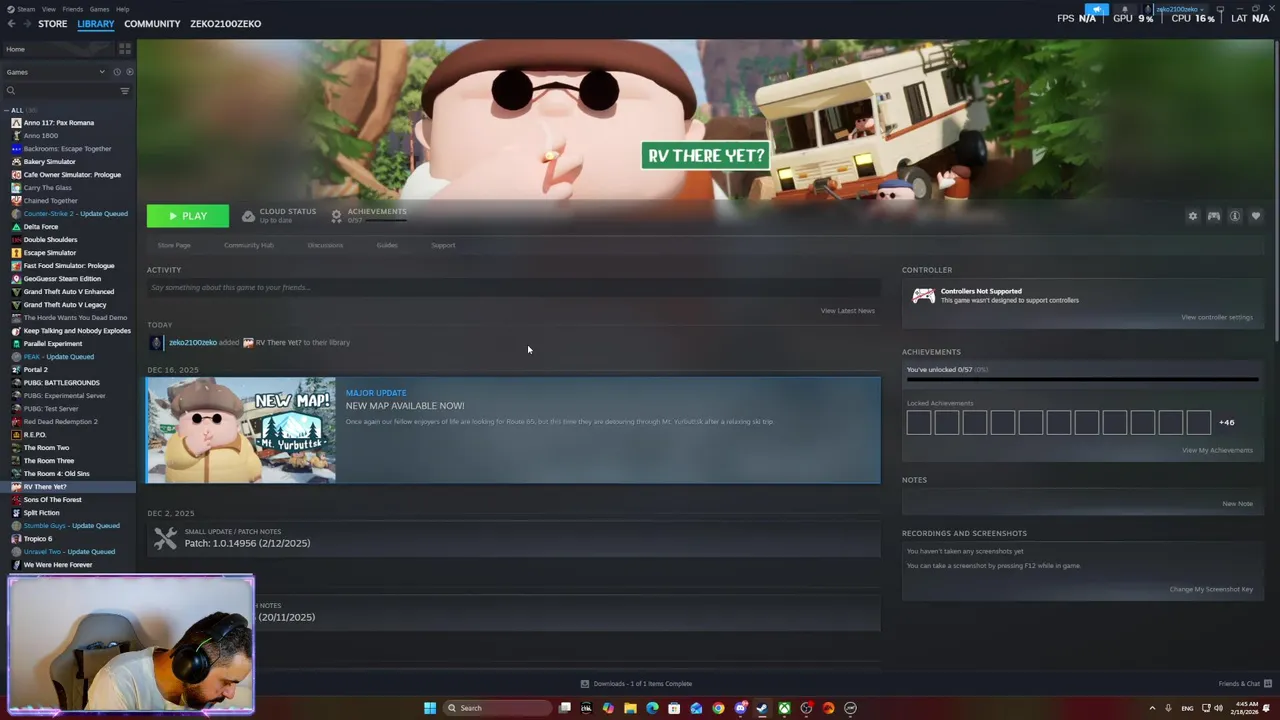Click View controller settings
Viewport: 1280px width, 720px height.
coord(1217,317)
